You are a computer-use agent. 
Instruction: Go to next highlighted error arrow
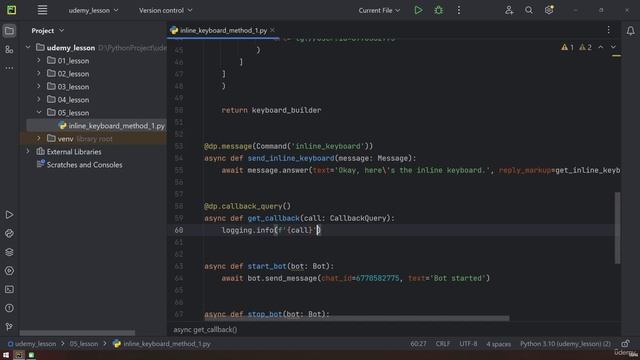613,47
